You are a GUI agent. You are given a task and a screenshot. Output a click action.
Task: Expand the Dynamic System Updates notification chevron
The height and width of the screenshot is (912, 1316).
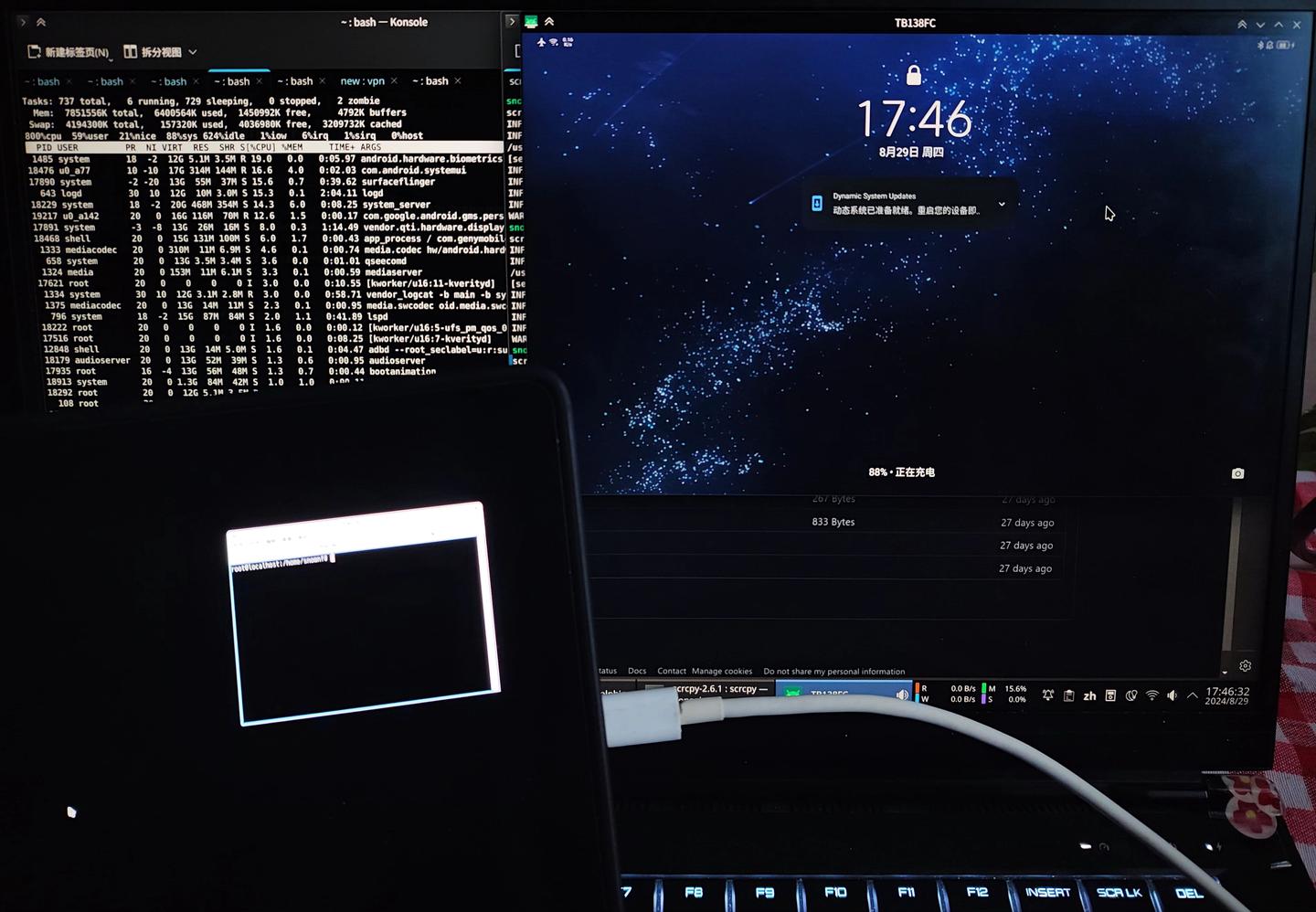pos(1003,204)
